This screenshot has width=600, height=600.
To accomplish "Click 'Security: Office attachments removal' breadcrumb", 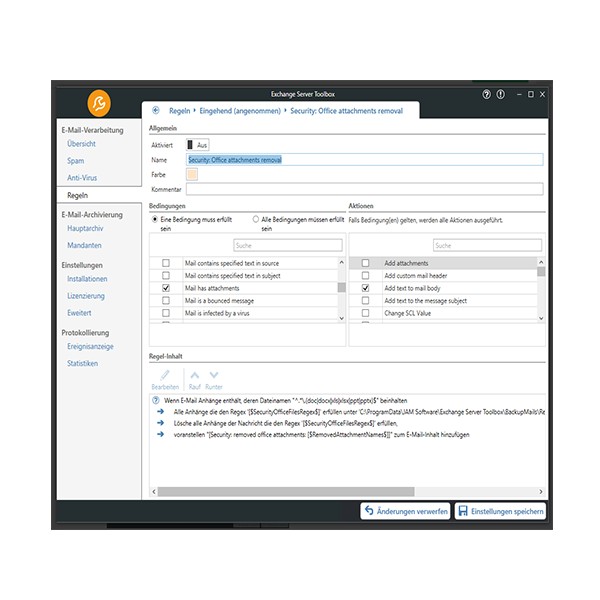I will 347,111.
